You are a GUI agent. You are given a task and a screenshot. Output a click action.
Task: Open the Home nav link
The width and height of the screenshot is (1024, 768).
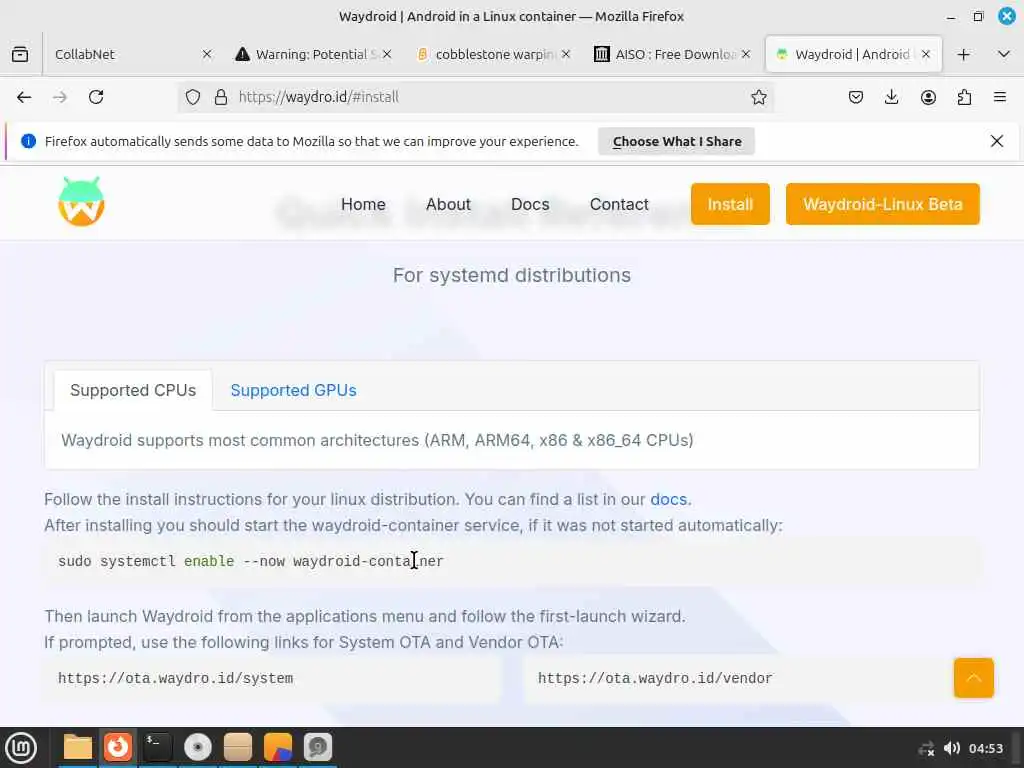tap(363, 204)
